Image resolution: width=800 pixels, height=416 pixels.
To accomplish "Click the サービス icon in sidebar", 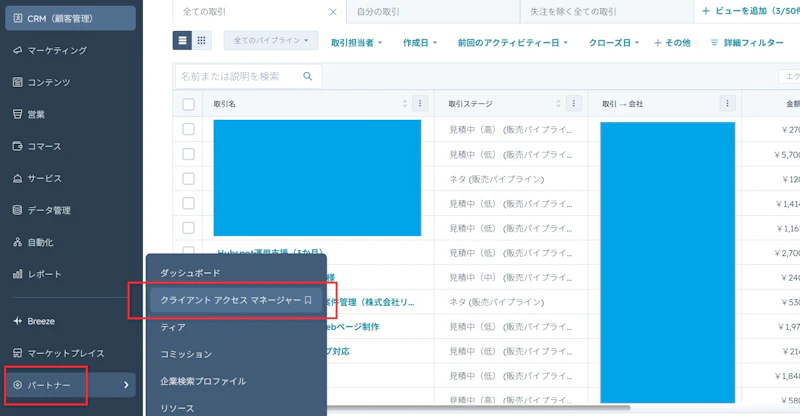I will (17, 178).
